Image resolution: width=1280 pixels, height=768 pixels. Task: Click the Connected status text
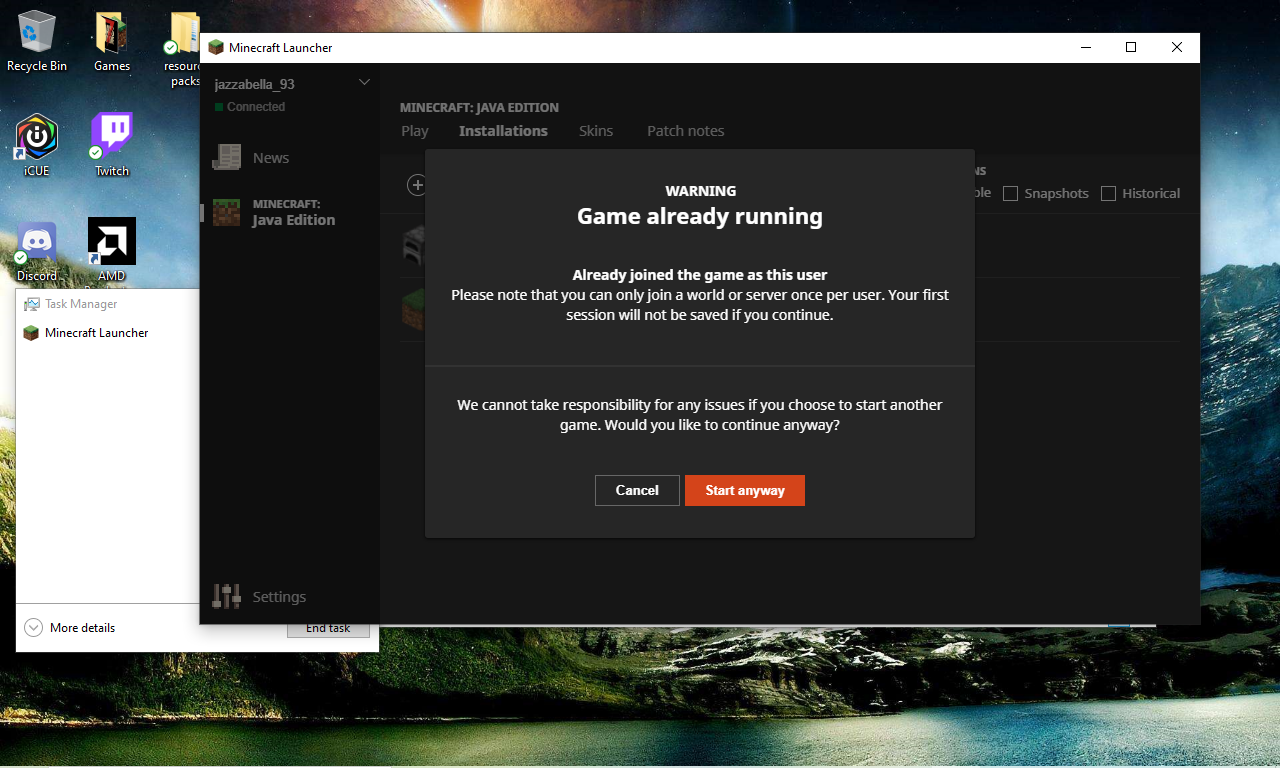click(x=256, y=107)
